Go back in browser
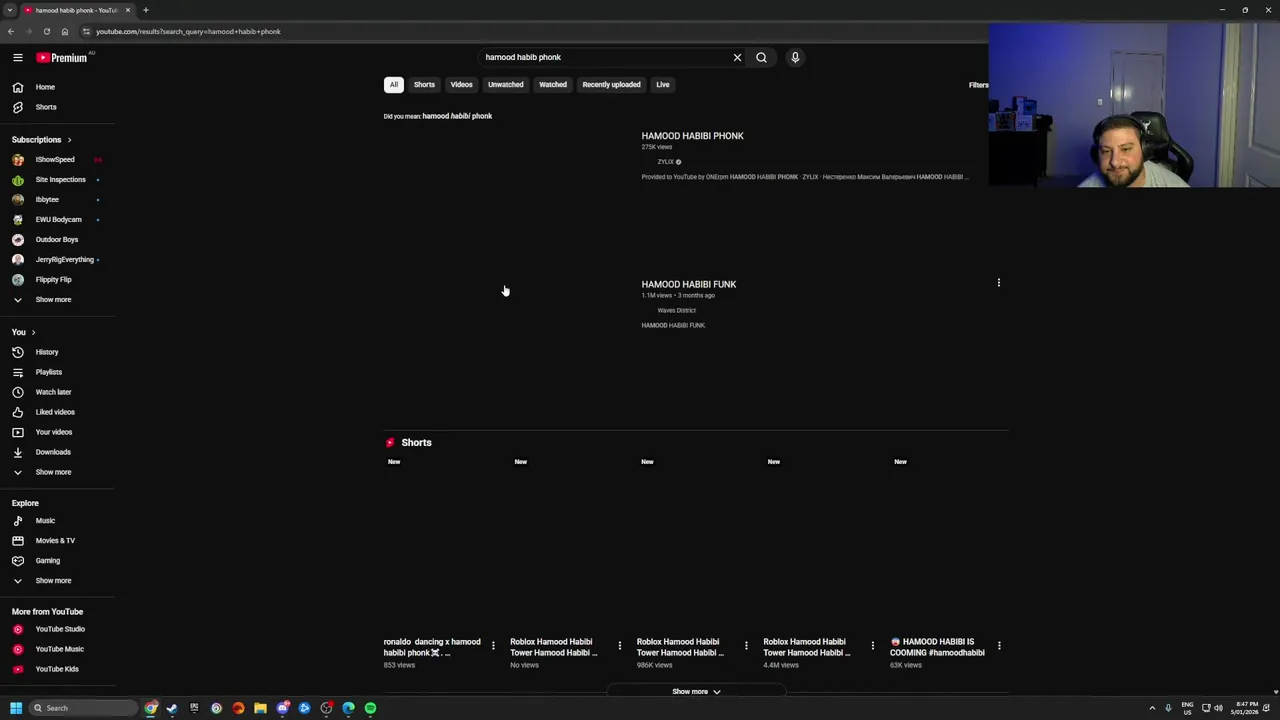The image size is (1280, 720). click(x=10, y=31)
